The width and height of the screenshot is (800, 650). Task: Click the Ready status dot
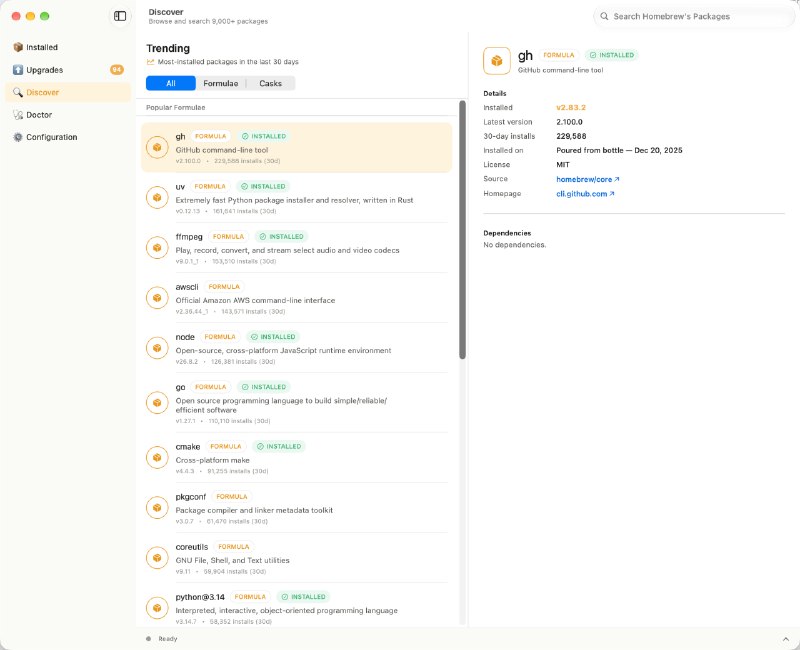[148, 639]
